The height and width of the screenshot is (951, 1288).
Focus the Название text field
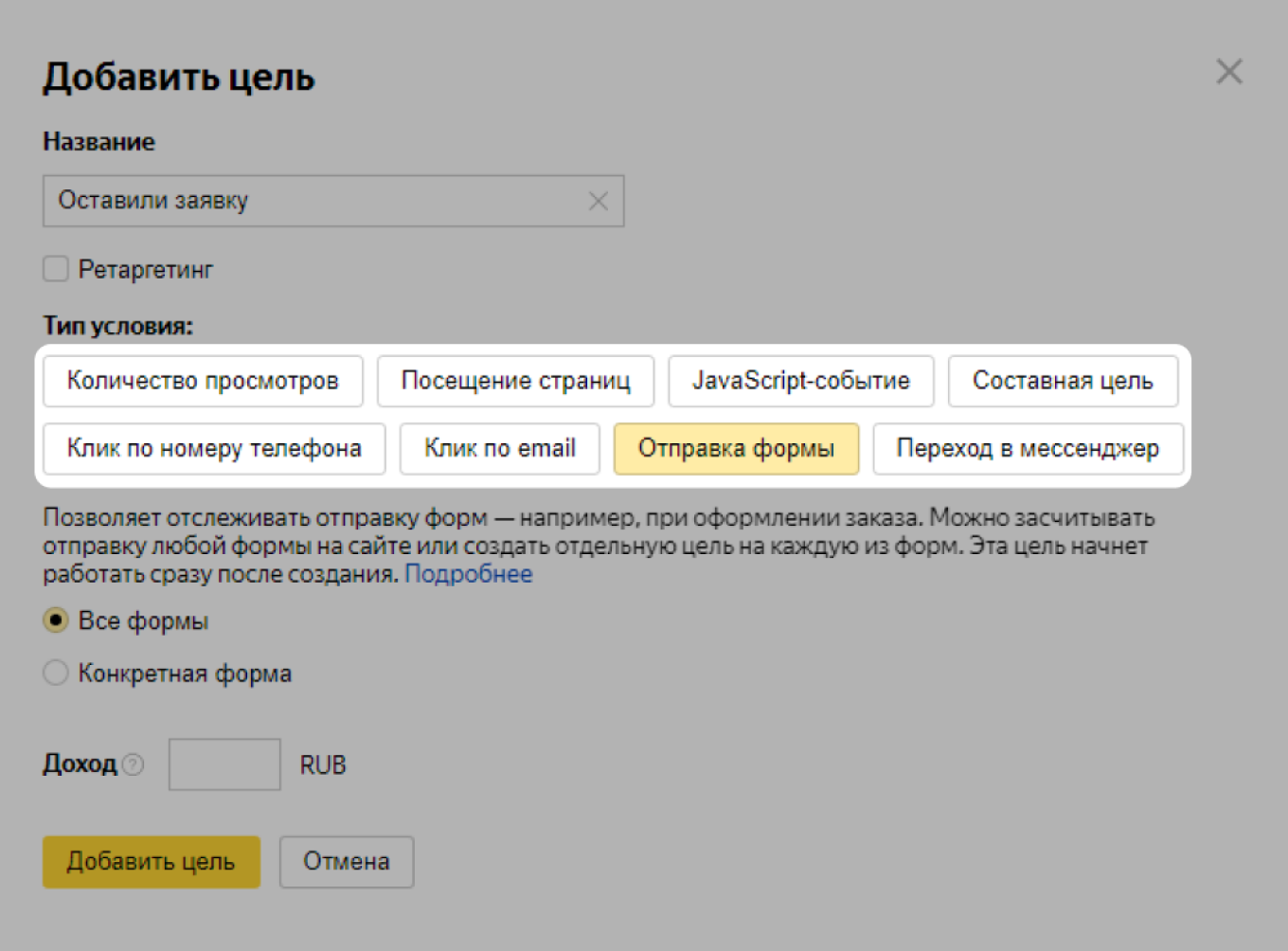pyautogui.click(x=313, y=201)
